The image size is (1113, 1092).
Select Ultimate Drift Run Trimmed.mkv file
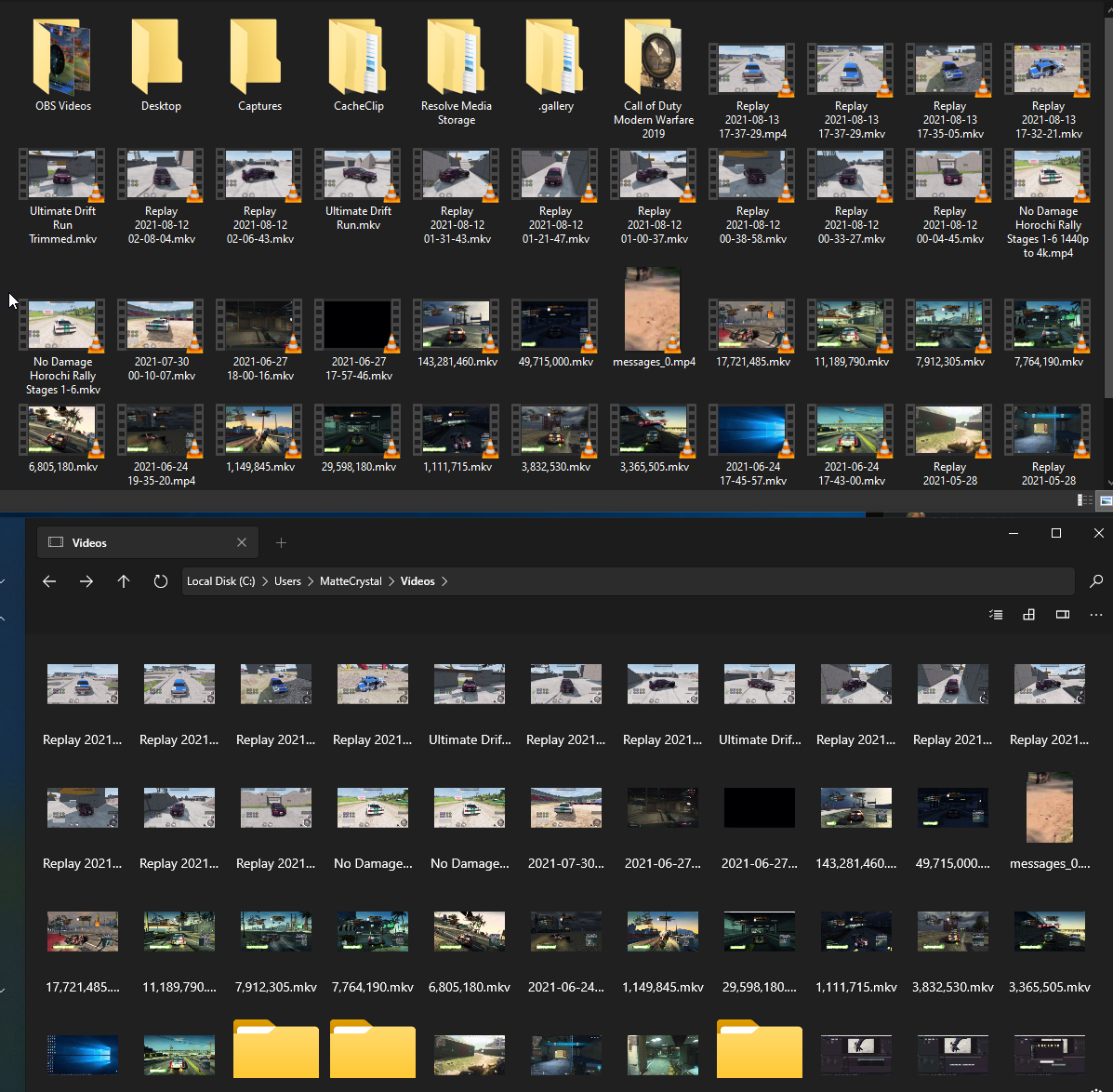(x=62, y=196)
